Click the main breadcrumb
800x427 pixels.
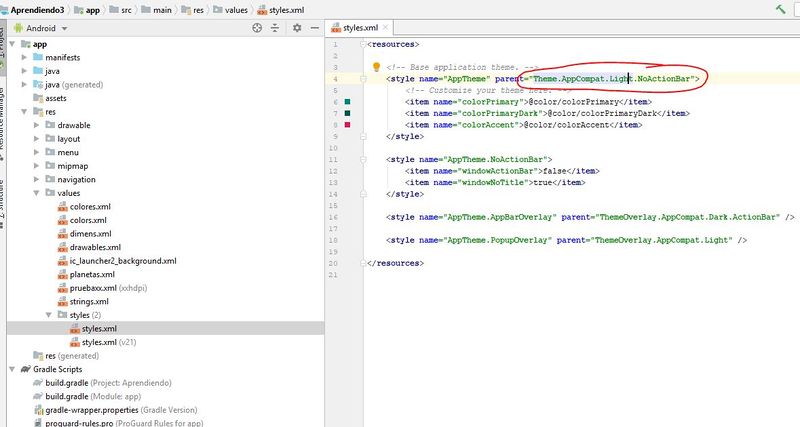(x=156, y=10)
